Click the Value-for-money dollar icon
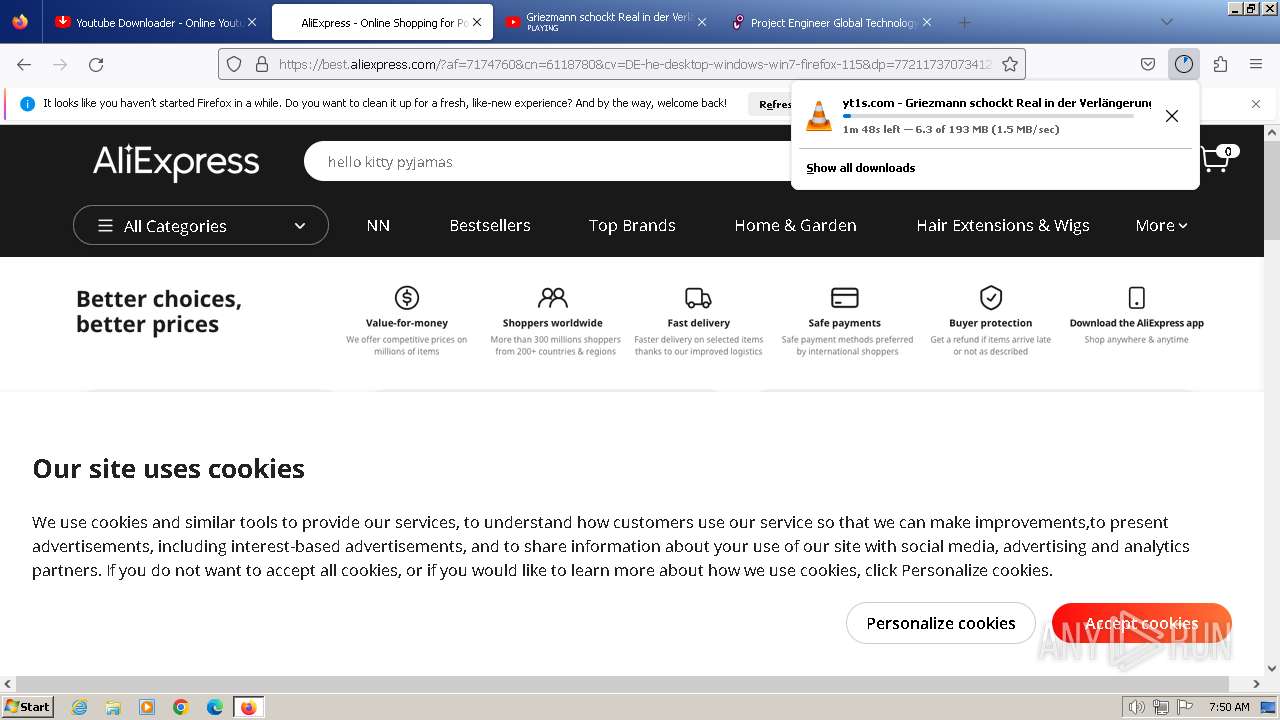 point(407,297)
